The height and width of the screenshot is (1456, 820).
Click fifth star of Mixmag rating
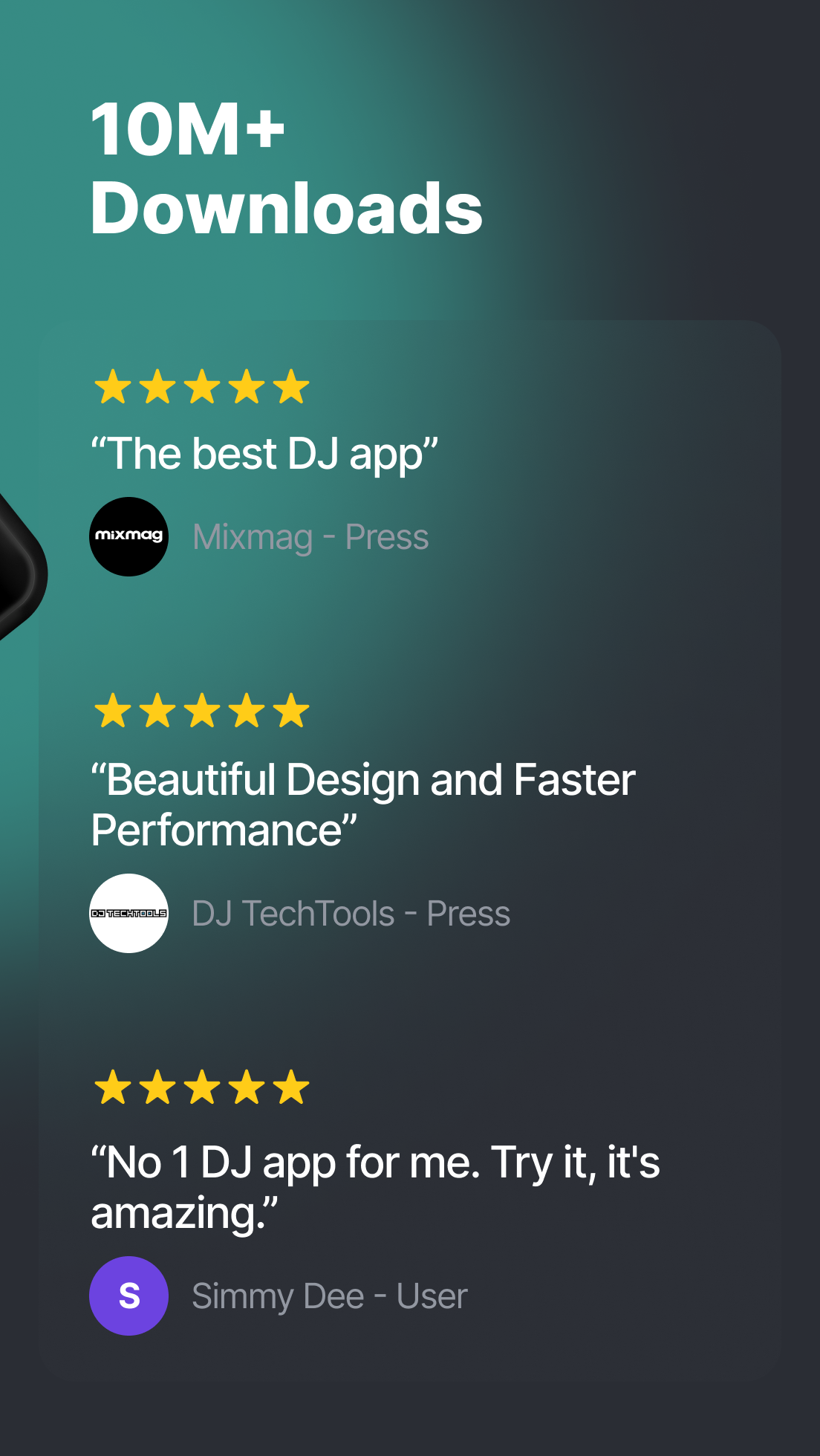291,386
